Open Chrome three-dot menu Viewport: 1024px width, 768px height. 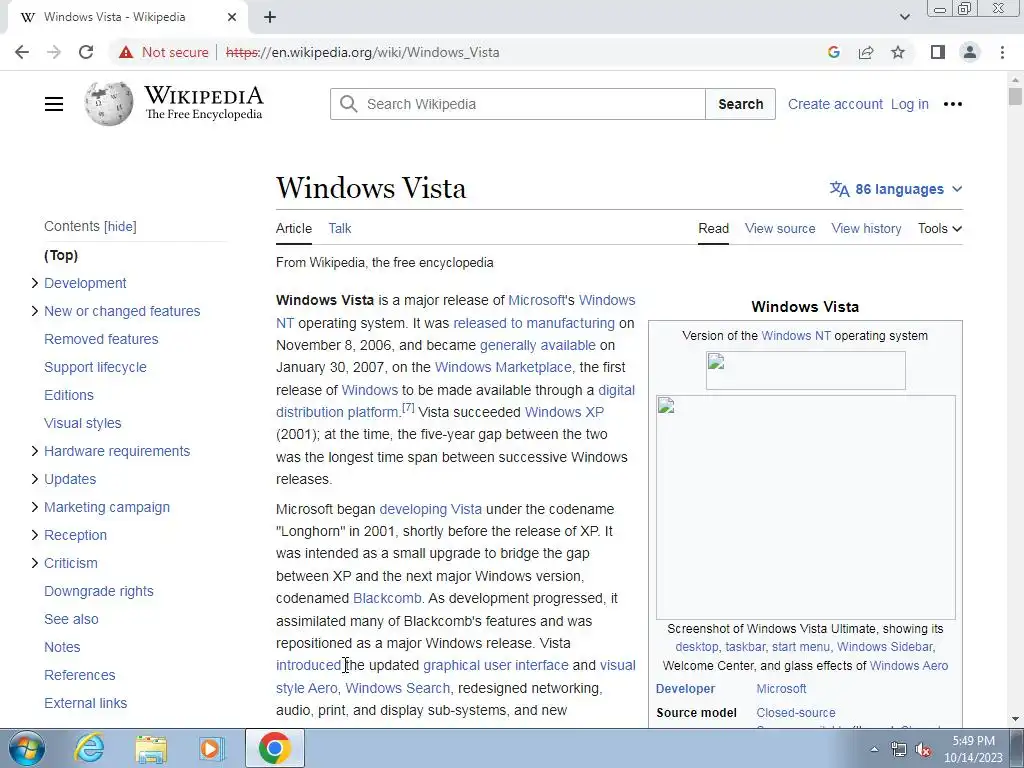[x=1002, y=52]
